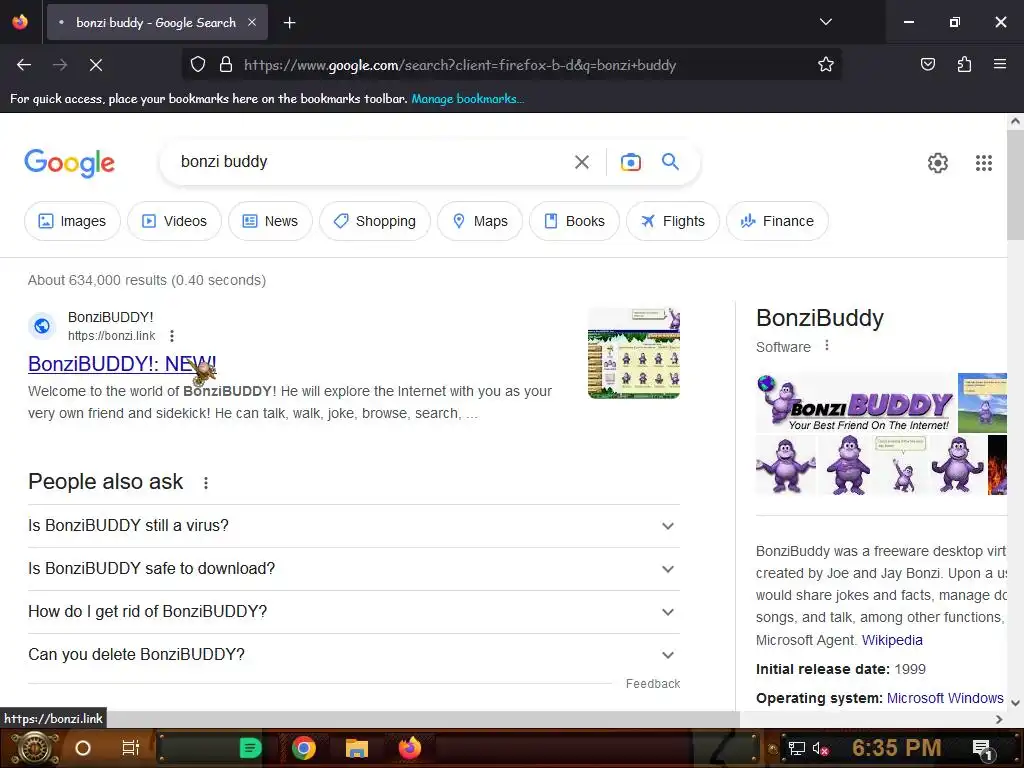The image size is (1024, 768).
Task: Click the bonzi.link globe favicon
Action: coord(42,325)
